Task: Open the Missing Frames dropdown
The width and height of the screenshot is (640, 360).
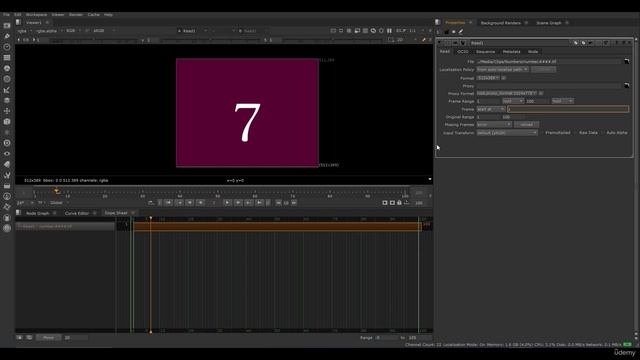Action: click(x=494, y=124)
